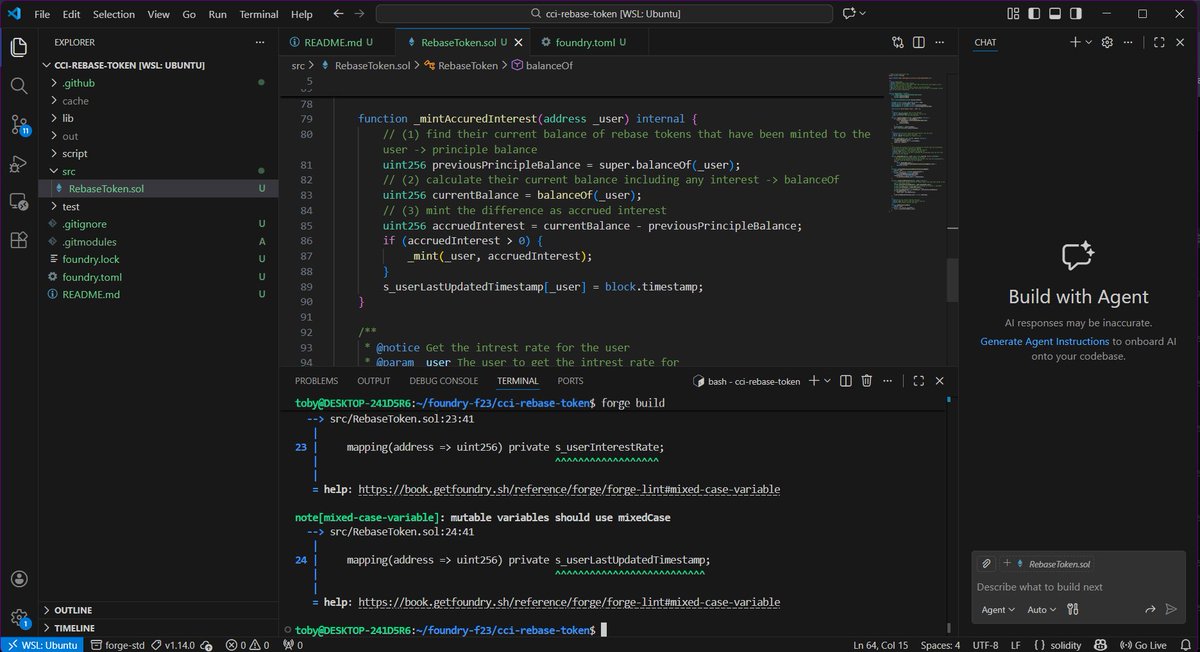Open Accounts menu in activity bar
1200x652 pixels.
19,579
